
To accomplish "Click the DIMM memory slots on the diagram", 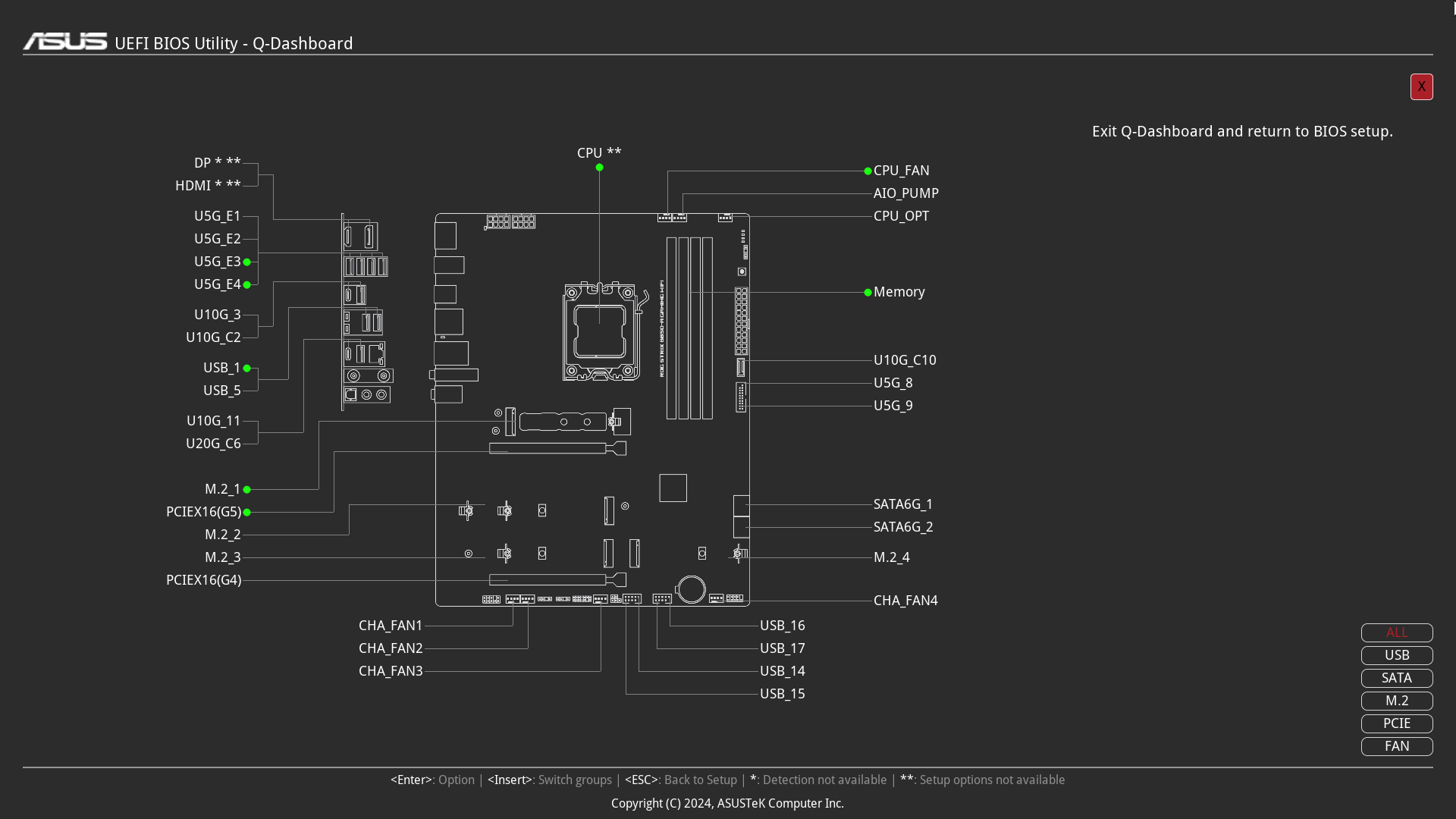I will tap(689, 328).
